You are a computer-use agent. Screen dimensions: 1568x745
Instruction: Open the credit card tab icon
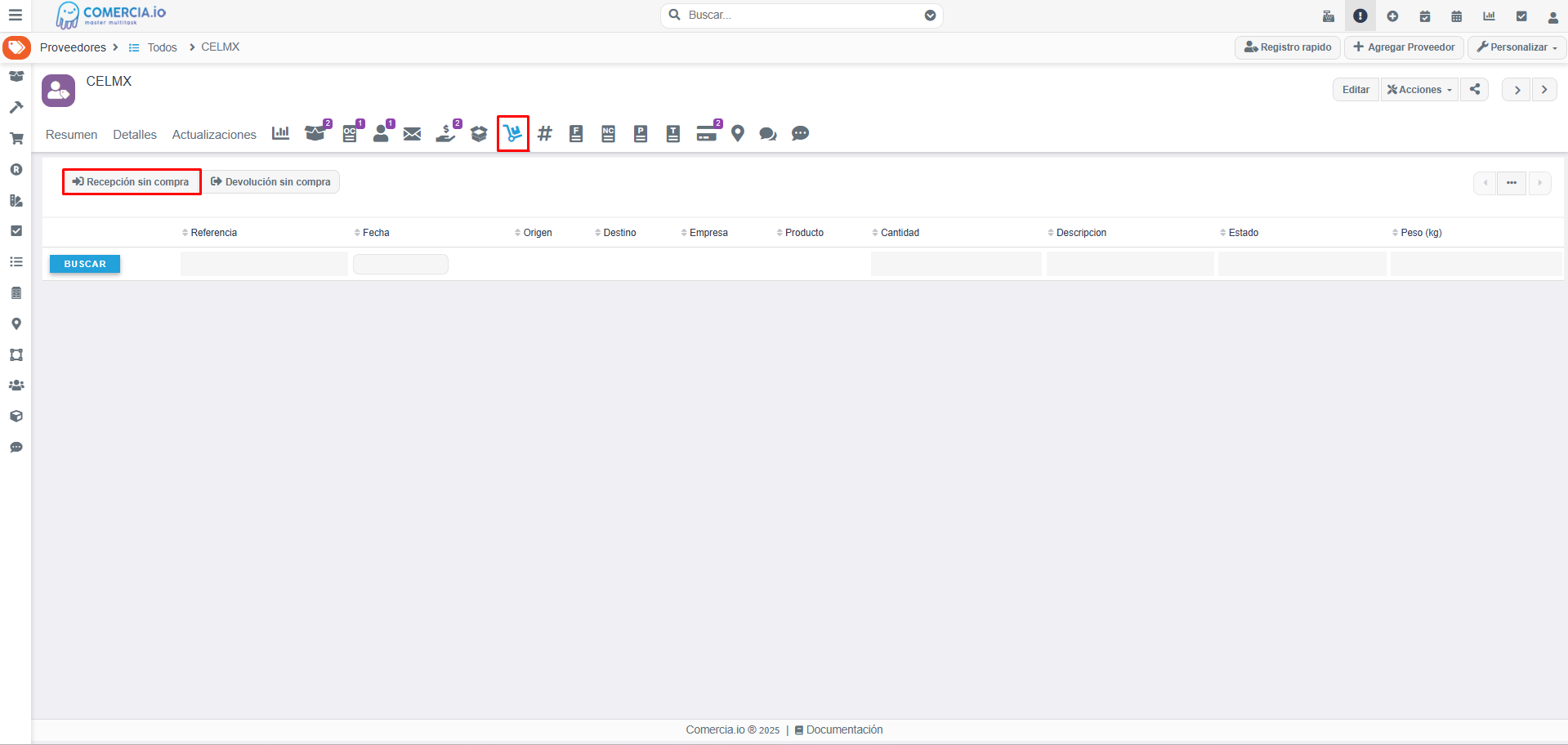click(708, 132)
